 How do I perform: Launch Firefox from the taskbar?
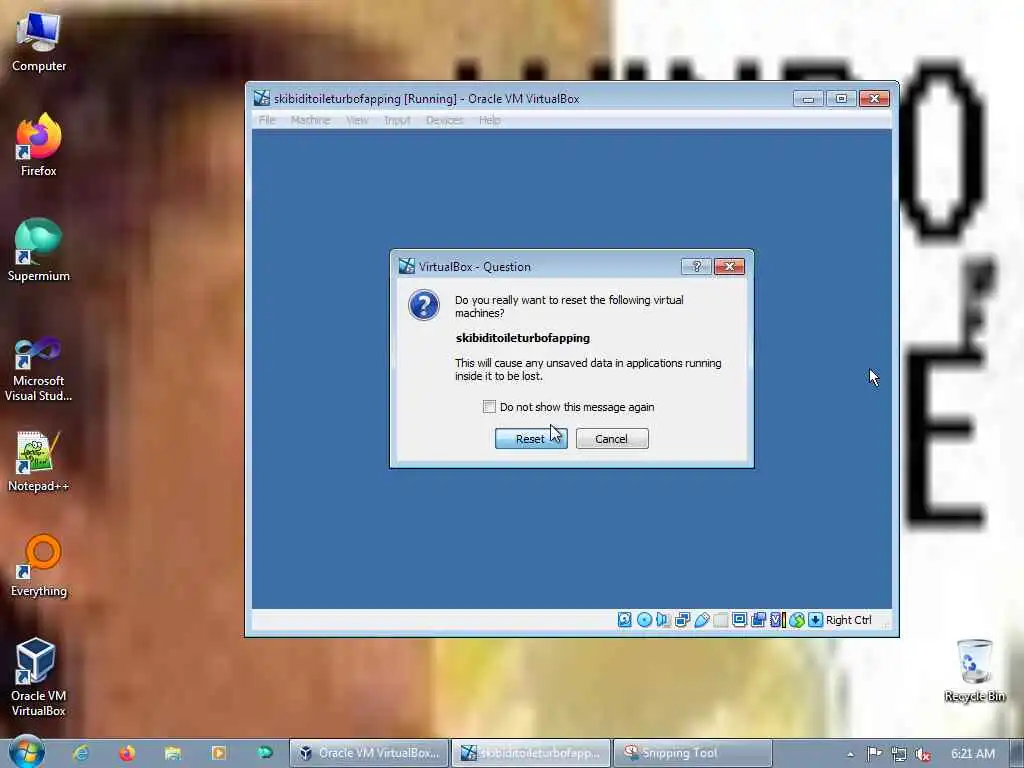(127, 753)
